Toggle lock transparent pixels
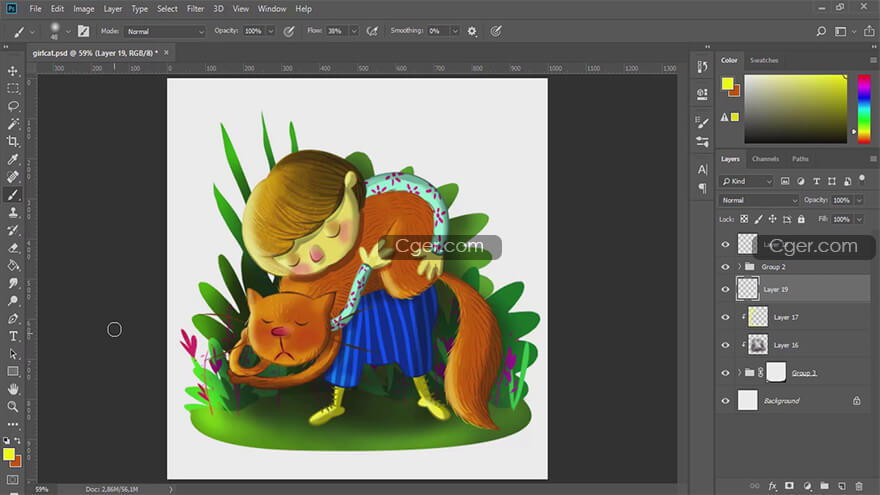 pos(744,219)
